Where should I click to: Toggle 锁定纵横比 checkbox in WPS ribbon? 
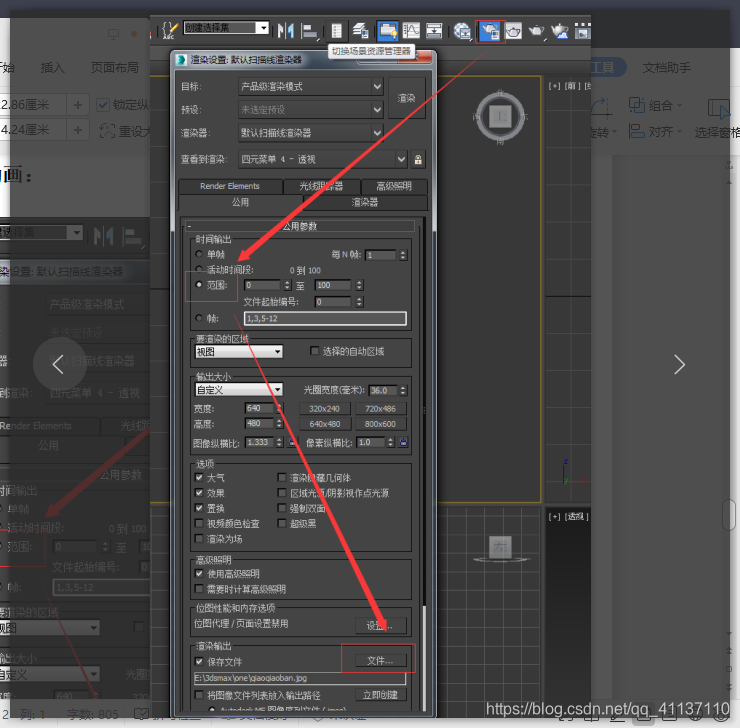(x=103, y=105)
